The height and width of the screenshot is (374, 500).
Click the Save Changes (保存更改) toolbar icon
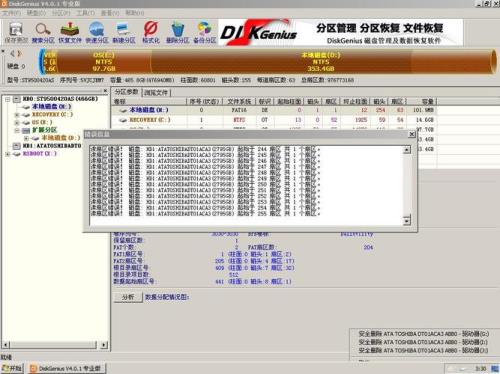[16, 32]
